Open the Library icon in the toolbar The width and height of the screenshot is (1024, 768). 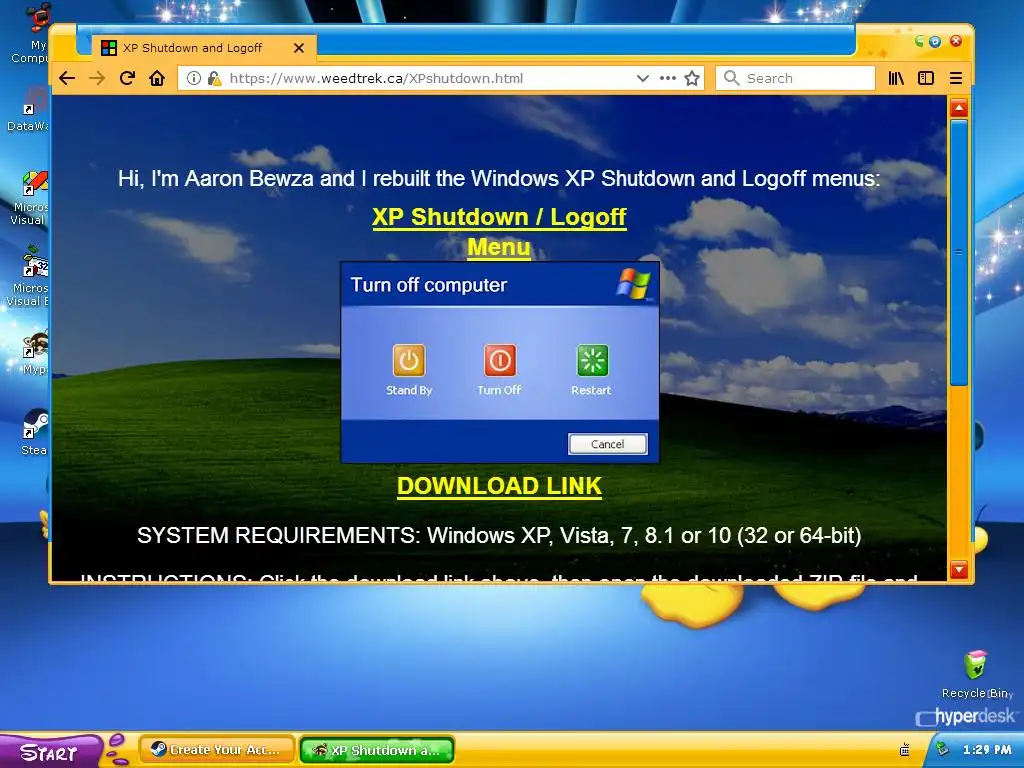pyautogui.click(x=896, y=78)
